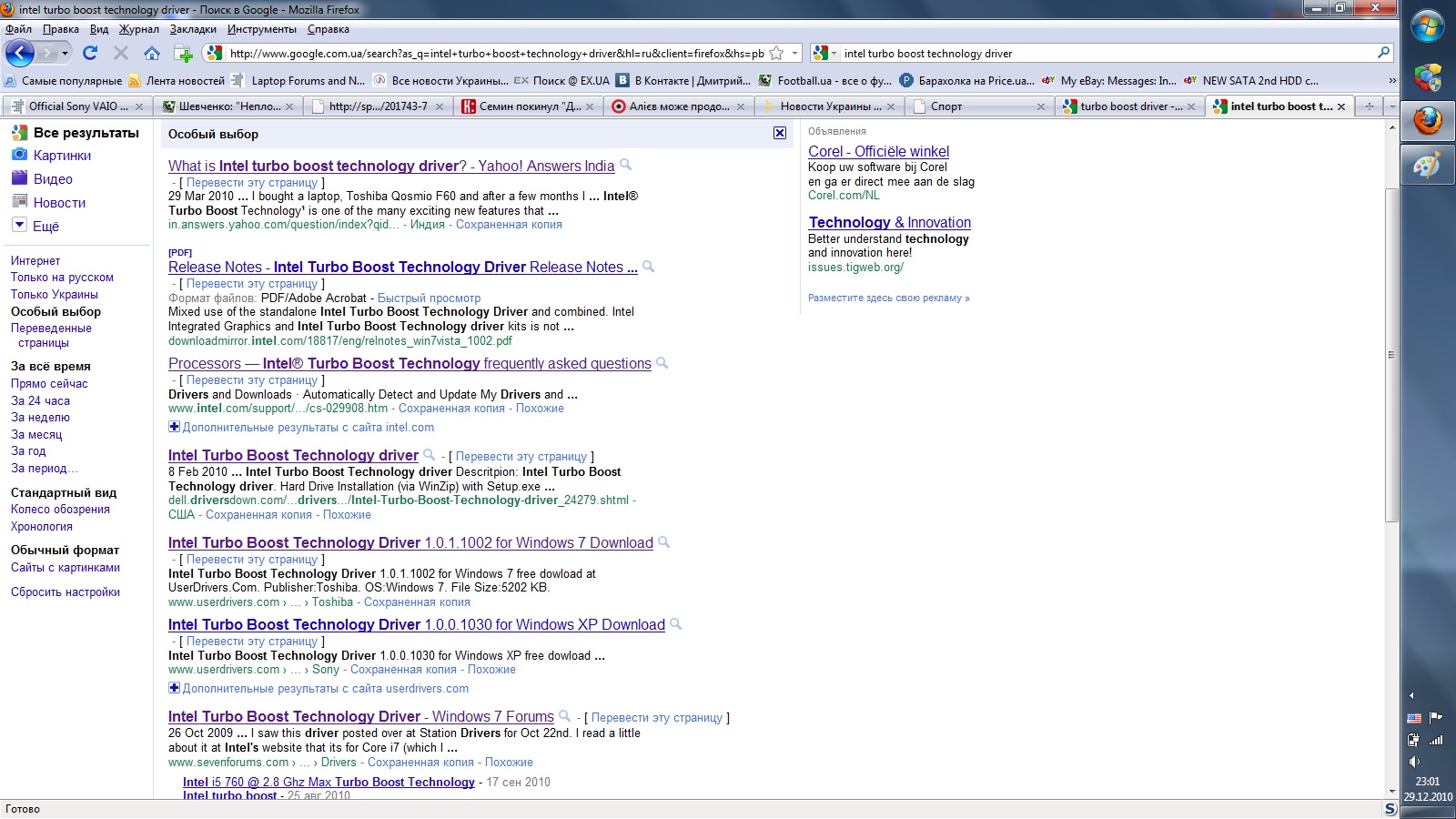Open the list all tabs dropdown
This screenshot has height=819, width=1456.
pyautogui.click(x=1391, y=106)
